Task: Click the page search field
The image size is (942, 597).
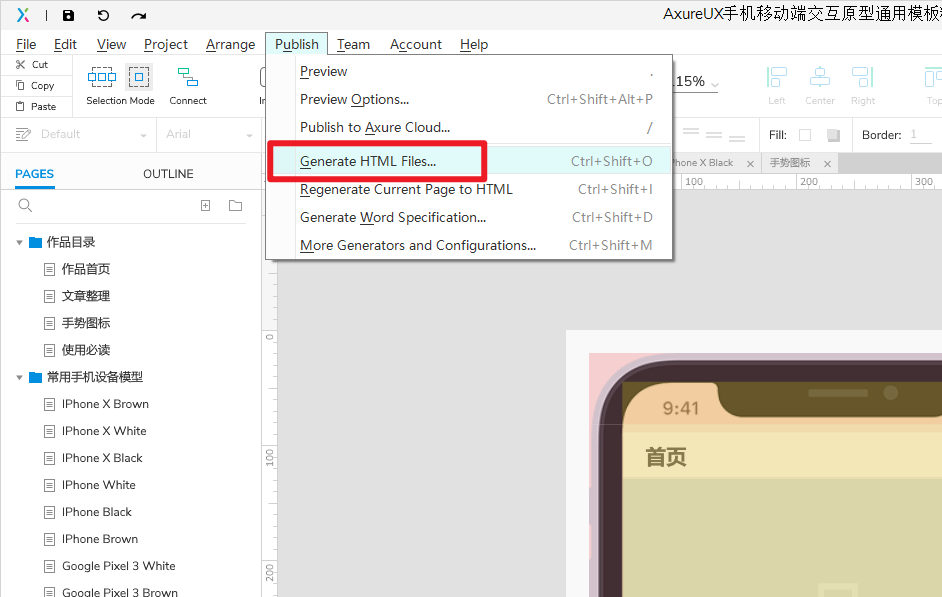Action: (x=100, y=205)
